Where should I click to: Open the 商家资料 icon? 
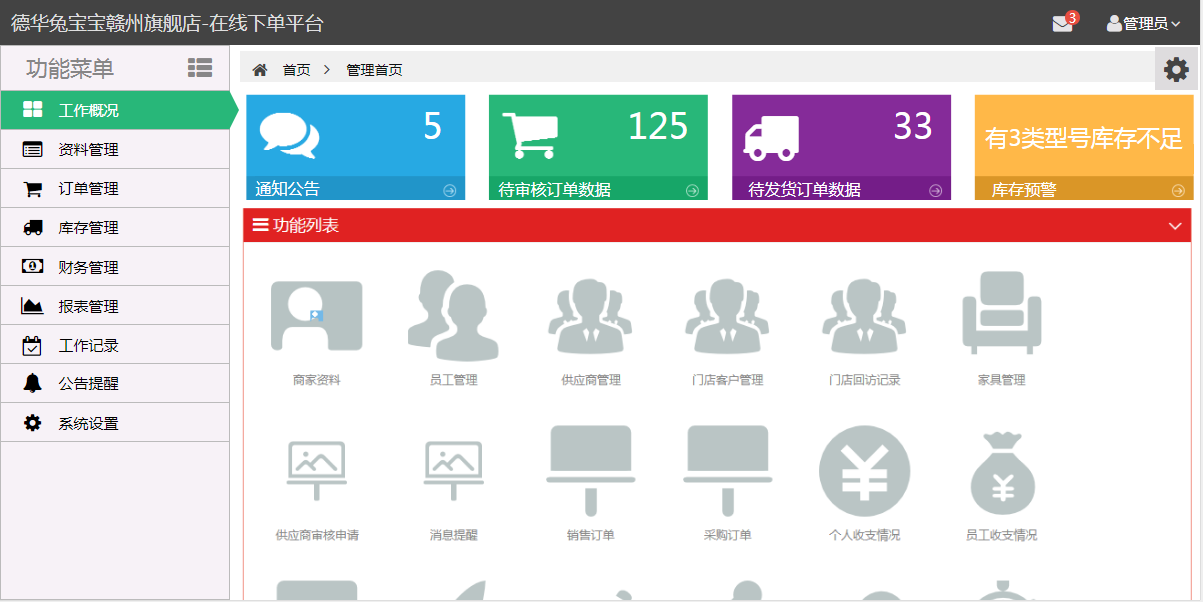coord(316,316)
